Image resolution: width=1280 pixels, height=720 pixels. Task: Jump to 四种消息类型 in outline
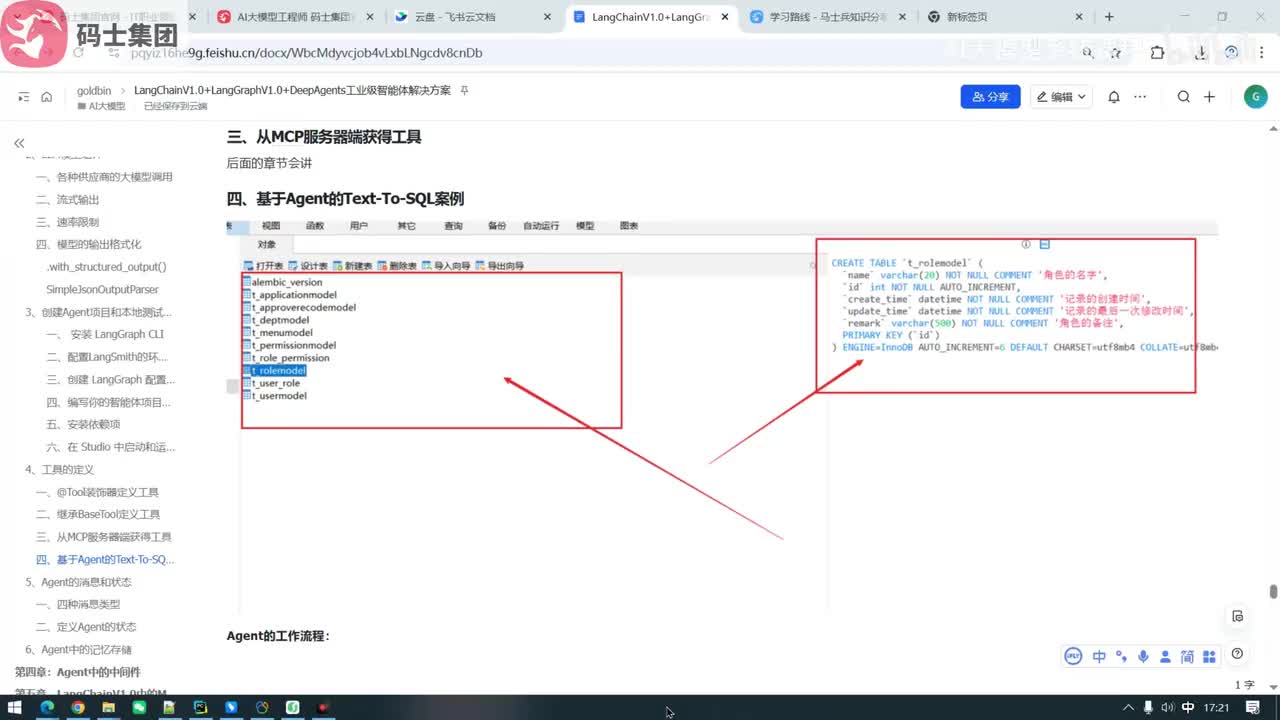point(78,604)
